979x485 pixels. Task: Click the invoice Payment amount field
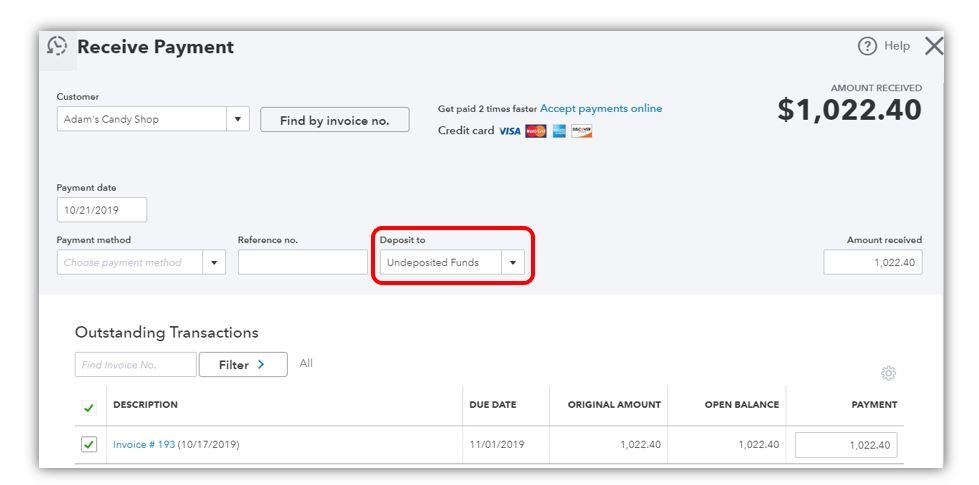[x=846, y=445]
